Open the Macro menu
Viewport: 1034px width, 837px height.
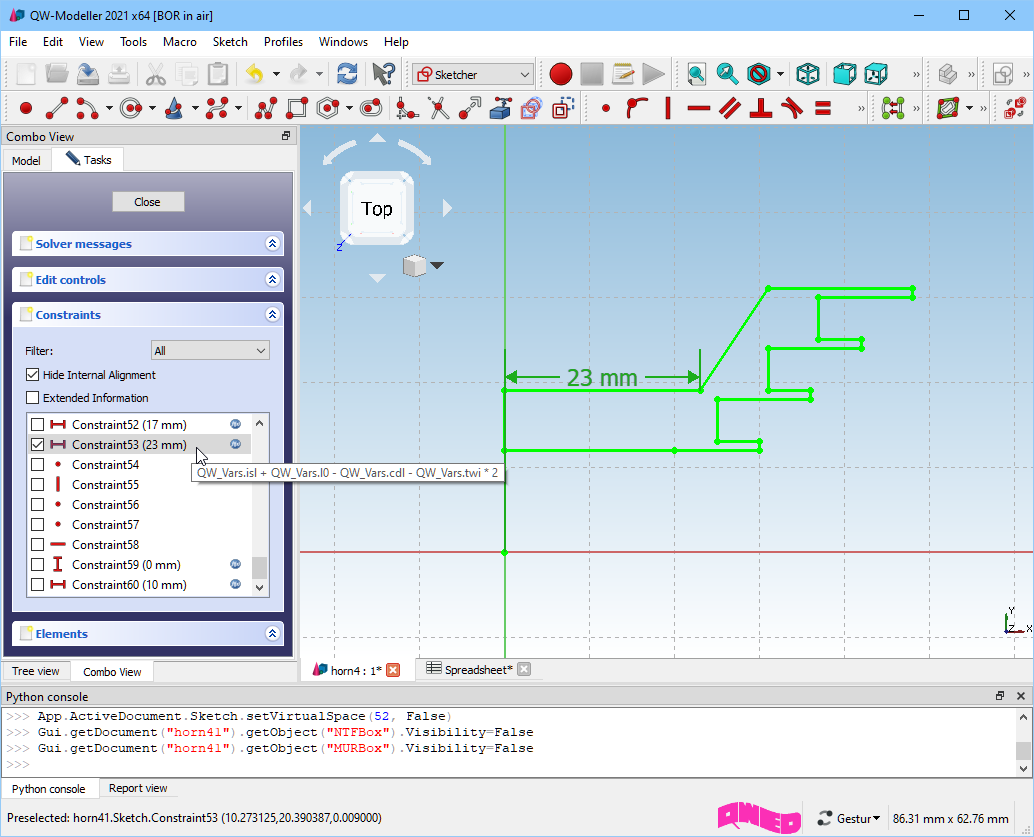coord(179,42)
